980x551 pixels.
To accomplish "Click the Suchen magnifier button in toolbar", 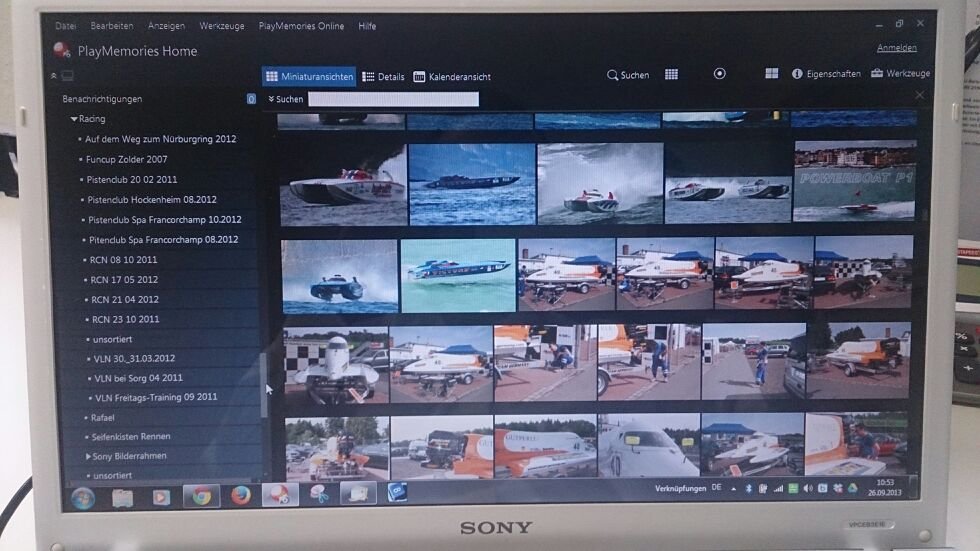I will 628,75.
